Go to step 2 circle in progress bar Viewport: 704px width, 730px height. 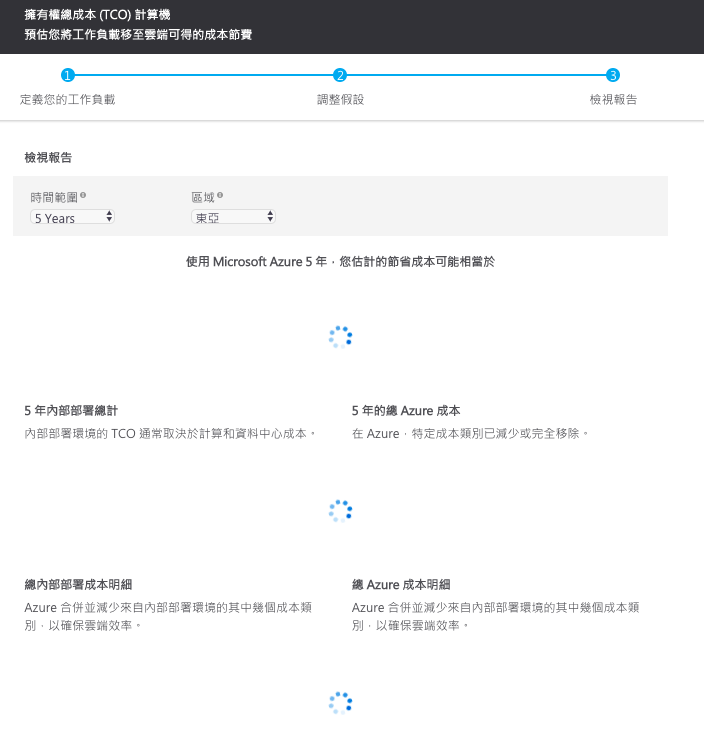pyautogui.click(x=340, y=75)
